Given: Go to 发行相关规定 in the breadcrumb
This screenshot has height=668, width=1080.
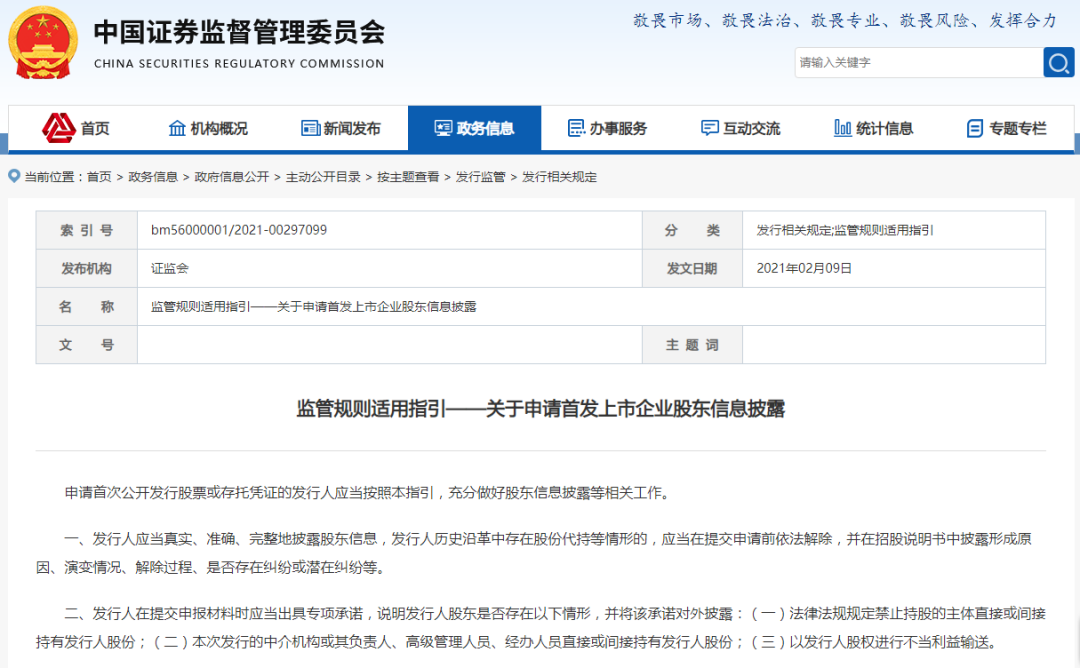Looking at the screenshot, I should [x=559, y=177].
